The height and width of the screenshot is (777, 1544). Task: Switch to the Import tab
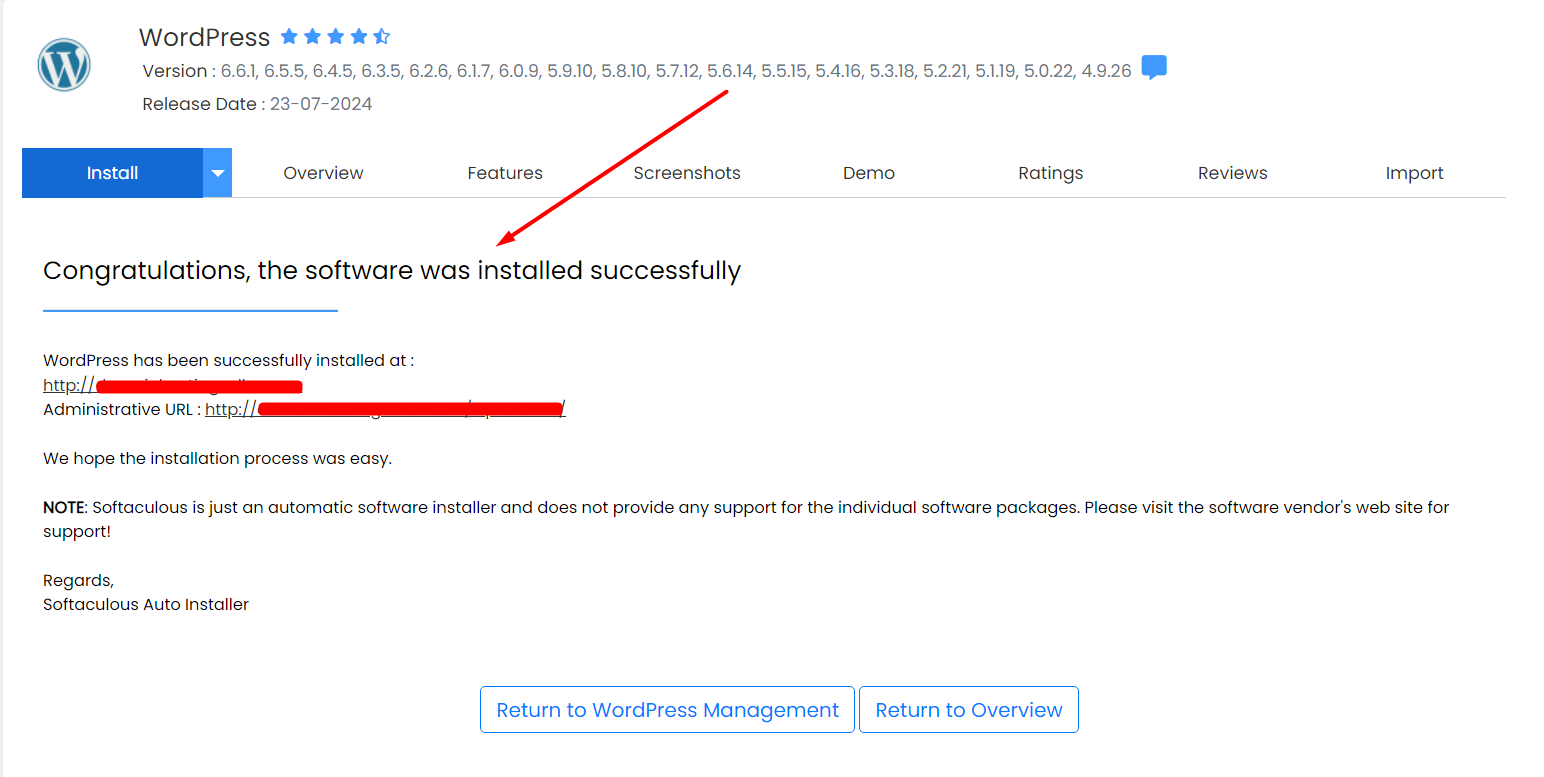pyautogui.click(x=1414, y=173)
